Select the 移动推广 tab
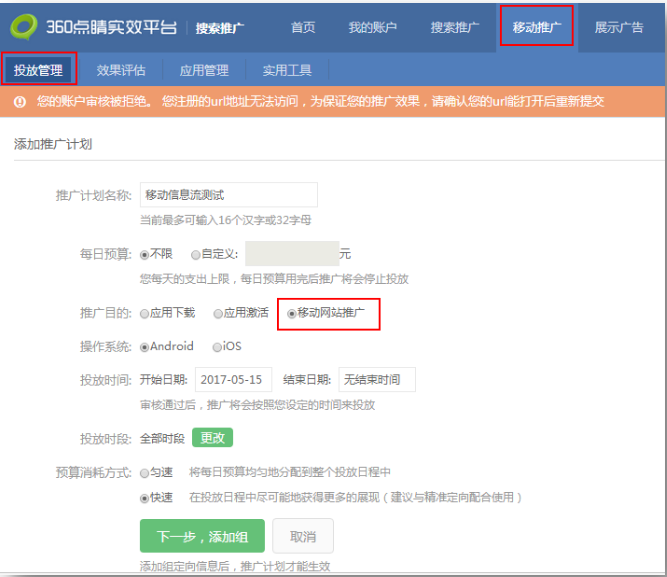This screenshot has width=667, height=577. click(537, 27)
